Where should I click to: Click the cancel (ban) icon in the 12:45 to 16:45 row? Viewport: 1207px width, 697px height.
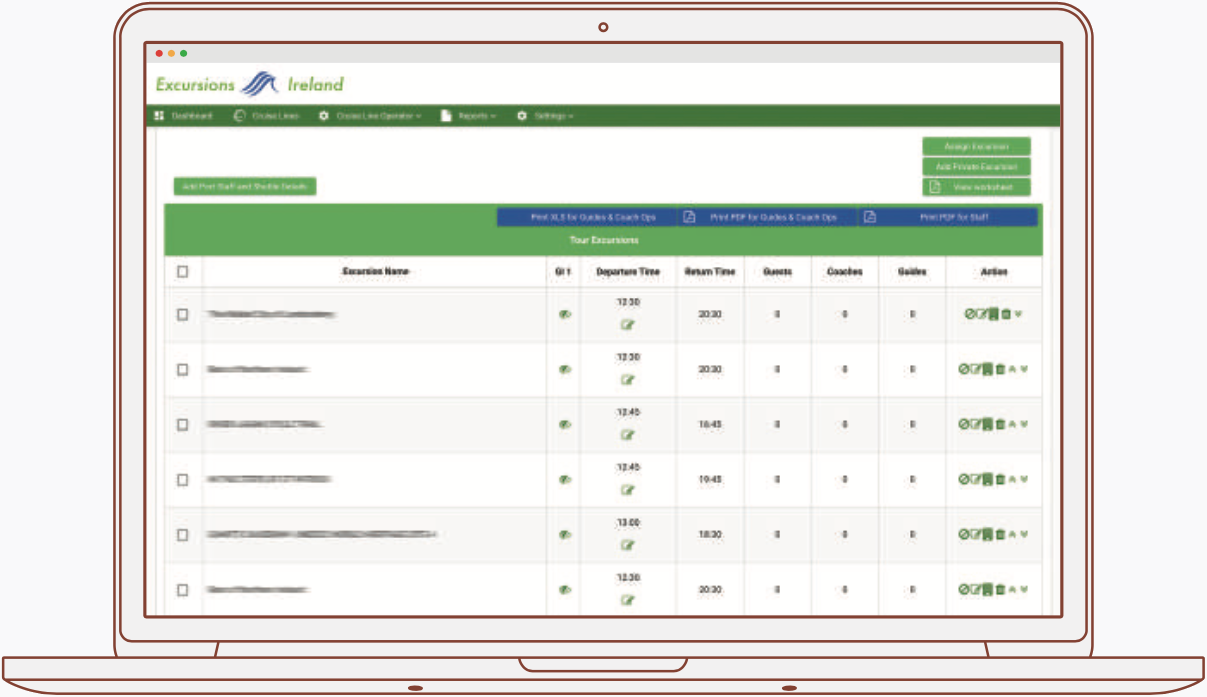965,424
